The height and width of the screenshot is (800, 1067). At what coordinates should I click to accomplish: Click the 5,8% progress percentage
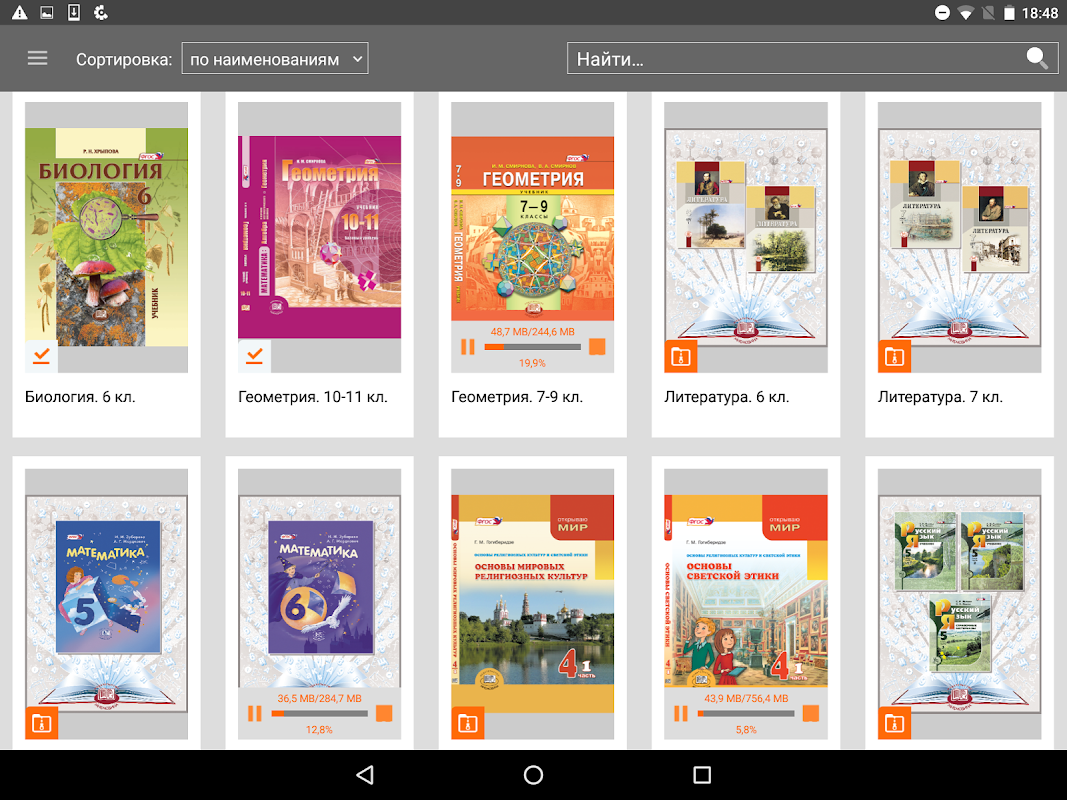pyautogui.click(x=746, y=730)
